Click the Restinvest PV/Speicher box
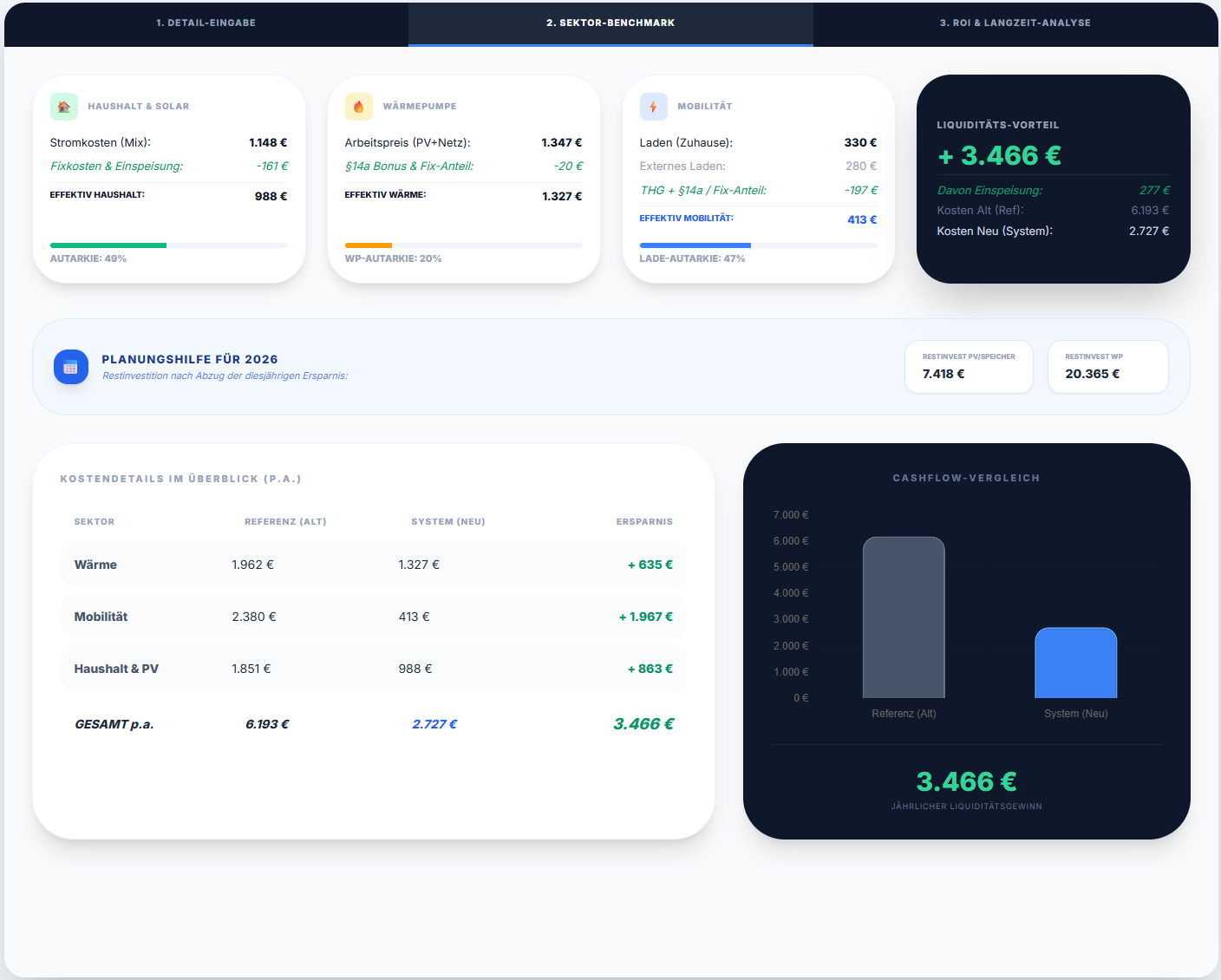This screenshot has height=980, width=1221. (x=969, y=367)
